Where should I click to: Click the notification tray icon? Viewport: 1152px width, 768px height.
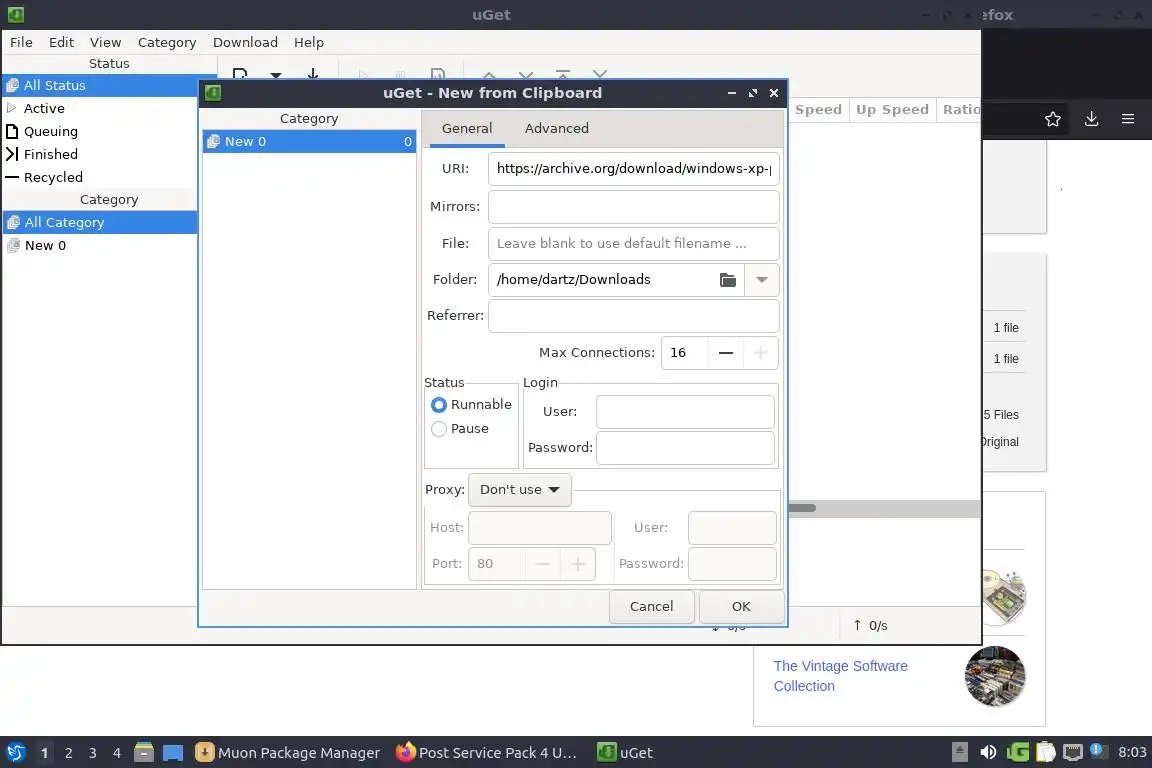(1098, 751)
